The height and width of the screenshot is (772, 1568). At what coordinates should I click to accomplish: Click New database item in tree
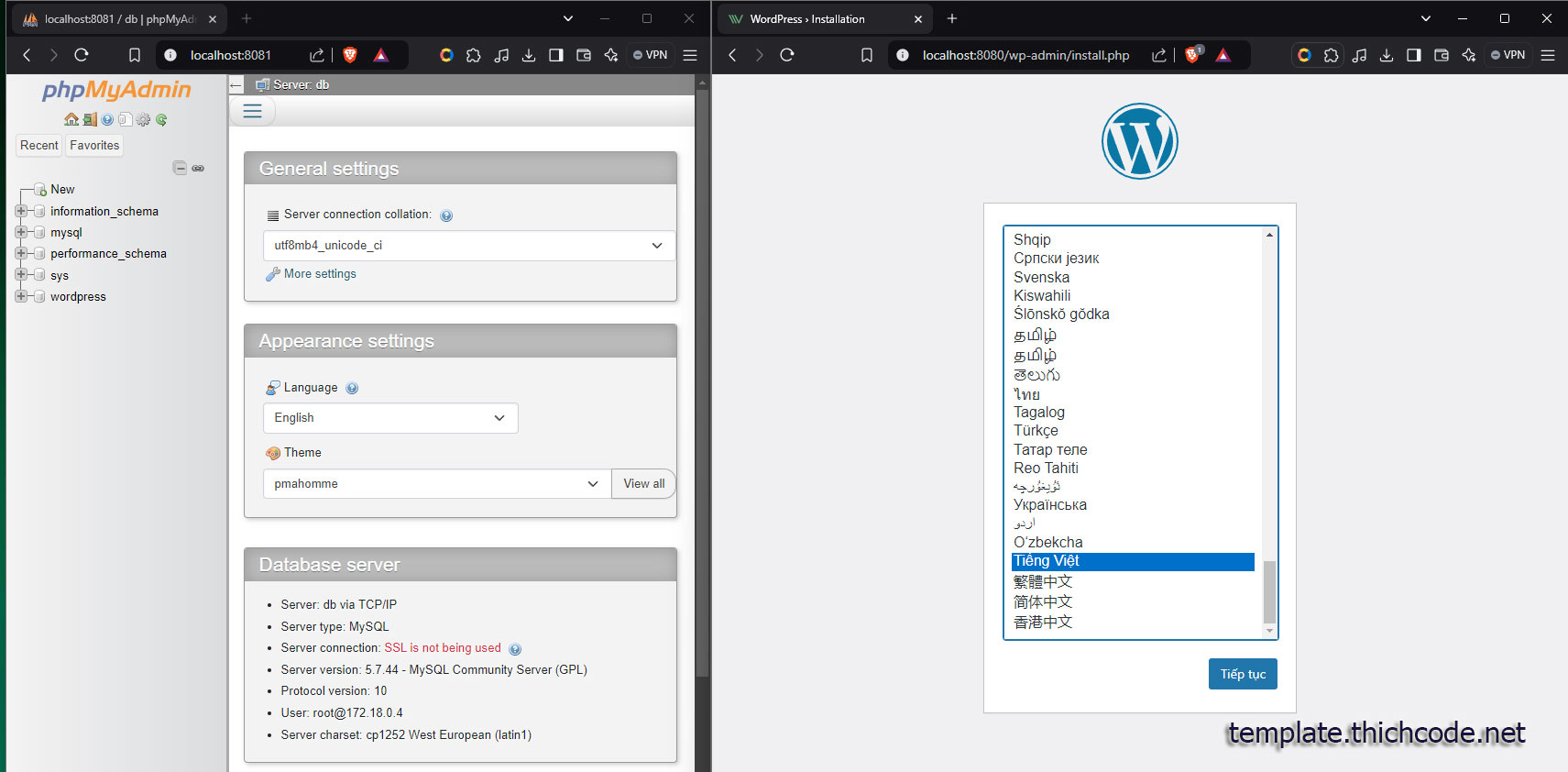coord(62,189)
